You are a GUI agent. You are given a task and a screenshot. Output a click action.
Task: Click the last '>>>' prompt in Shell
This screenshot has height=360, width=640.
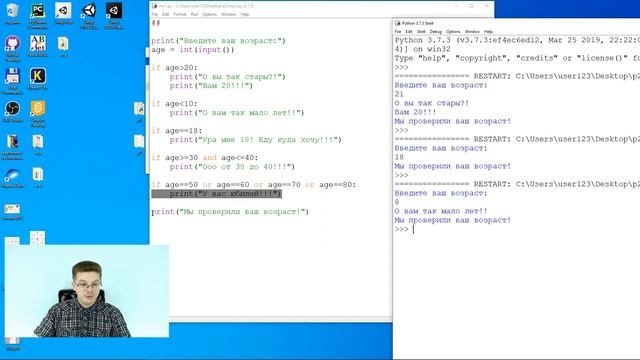click(401, 229)
